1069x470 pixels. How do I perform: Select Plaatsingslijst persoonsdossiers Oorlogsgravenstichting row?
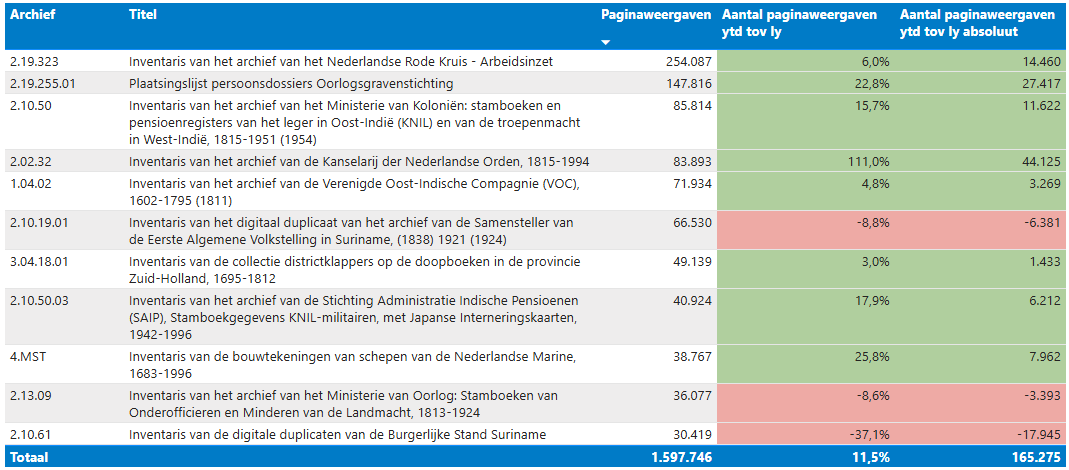pyautogui.click(x=290, y=83)
